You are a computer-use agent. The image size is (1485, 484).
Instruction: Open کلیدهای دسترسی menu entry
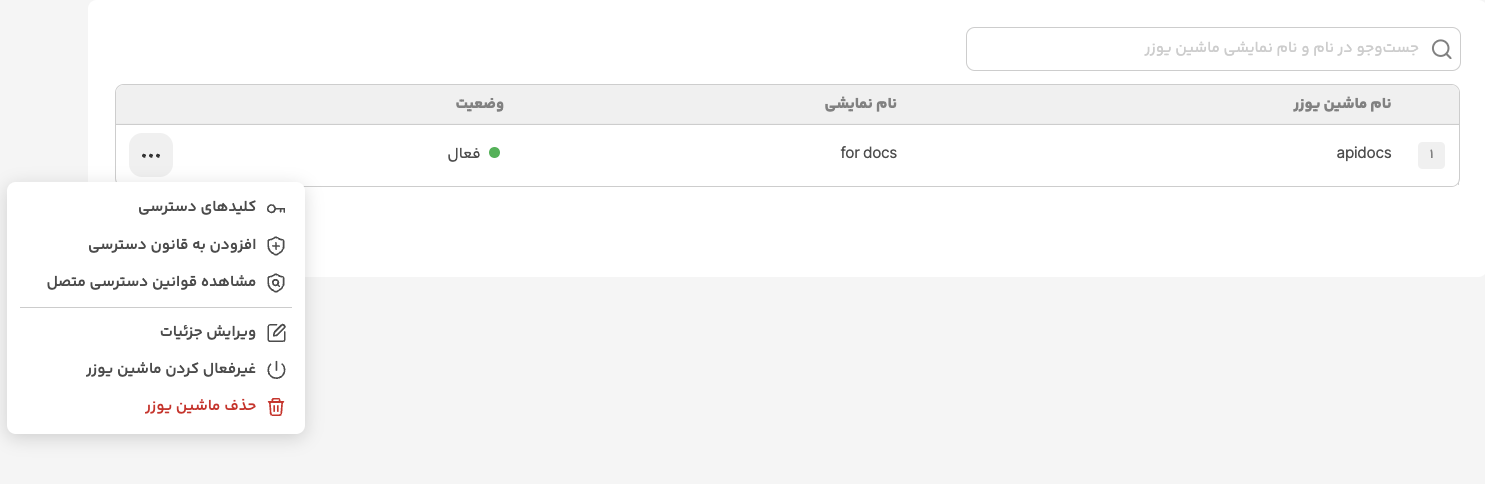(x=197, y=208)
